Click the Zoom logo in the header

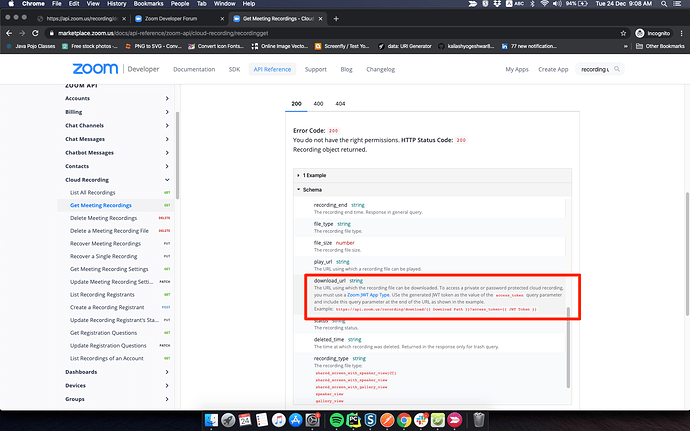[95, 69]
